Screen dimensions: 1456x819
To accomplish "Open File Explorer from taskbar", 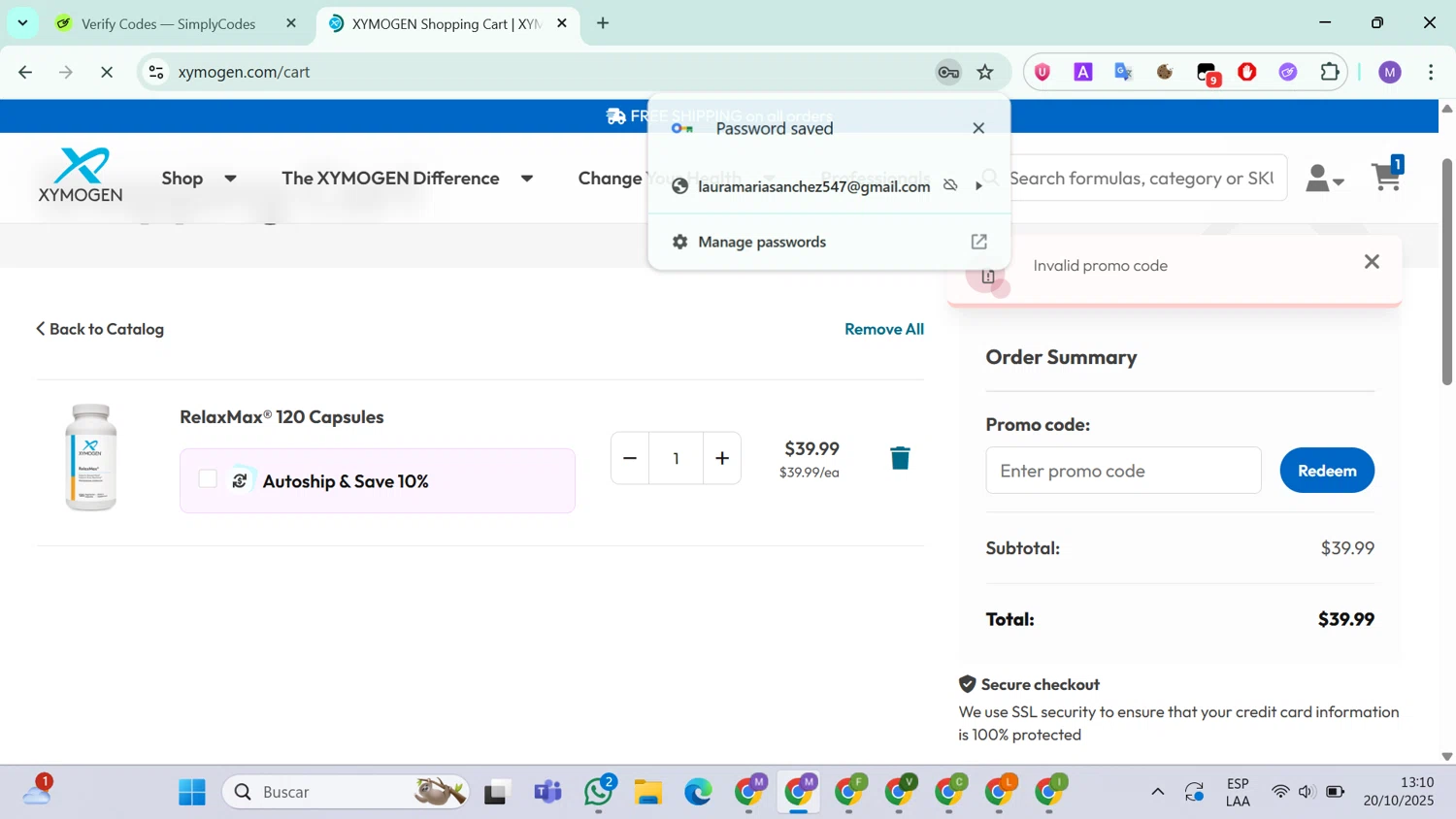I will pyautogui.click(x=648, y=793).
